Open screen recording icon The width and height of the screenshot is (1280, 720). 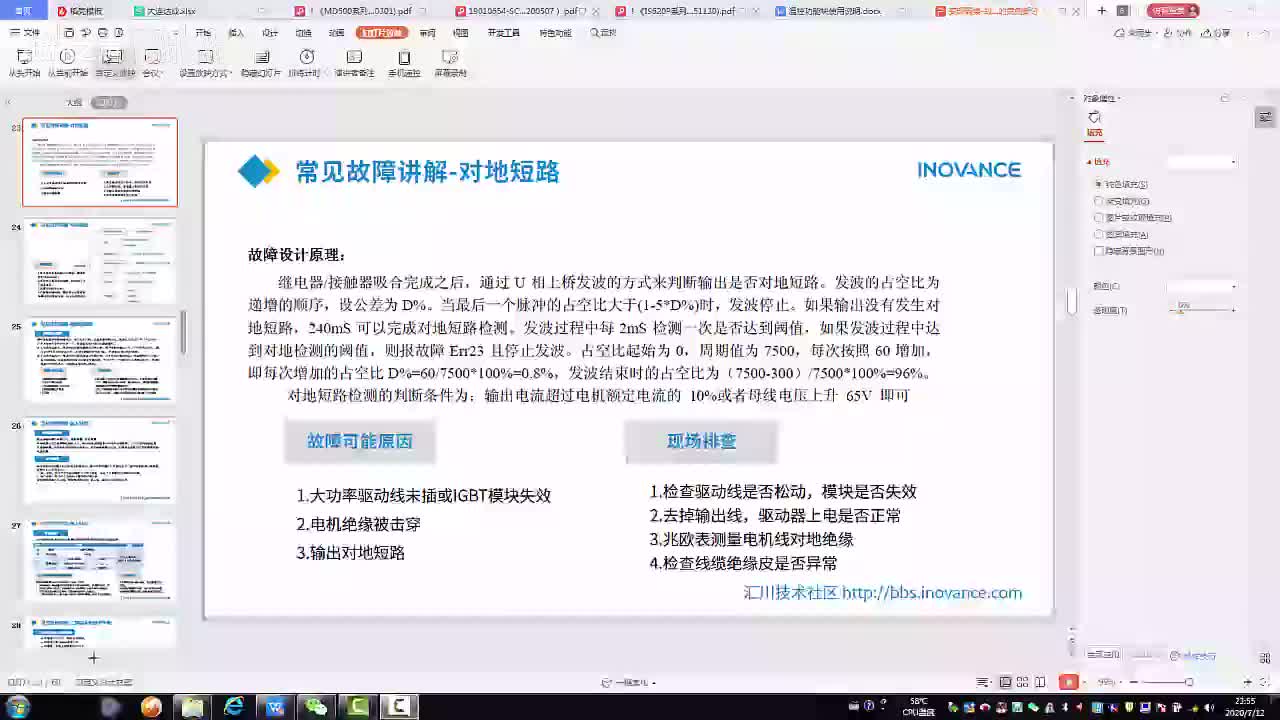point(450,57)
